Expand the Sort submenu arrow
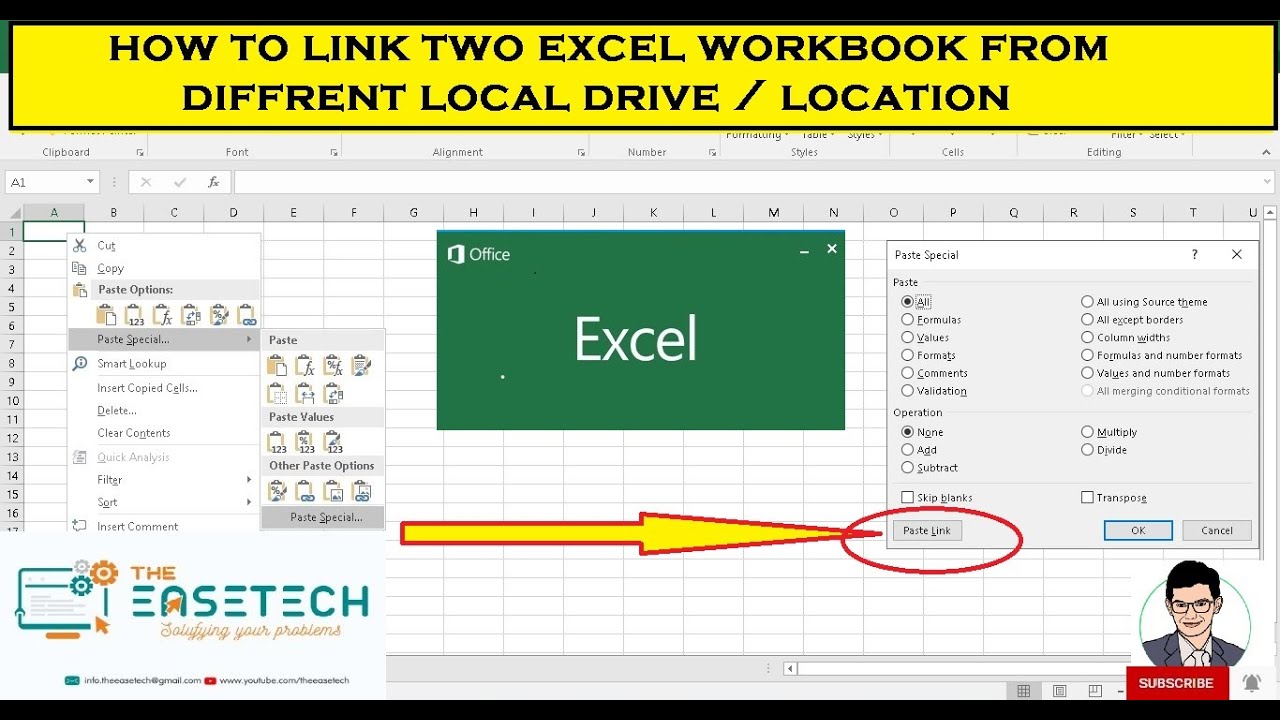 249,502
